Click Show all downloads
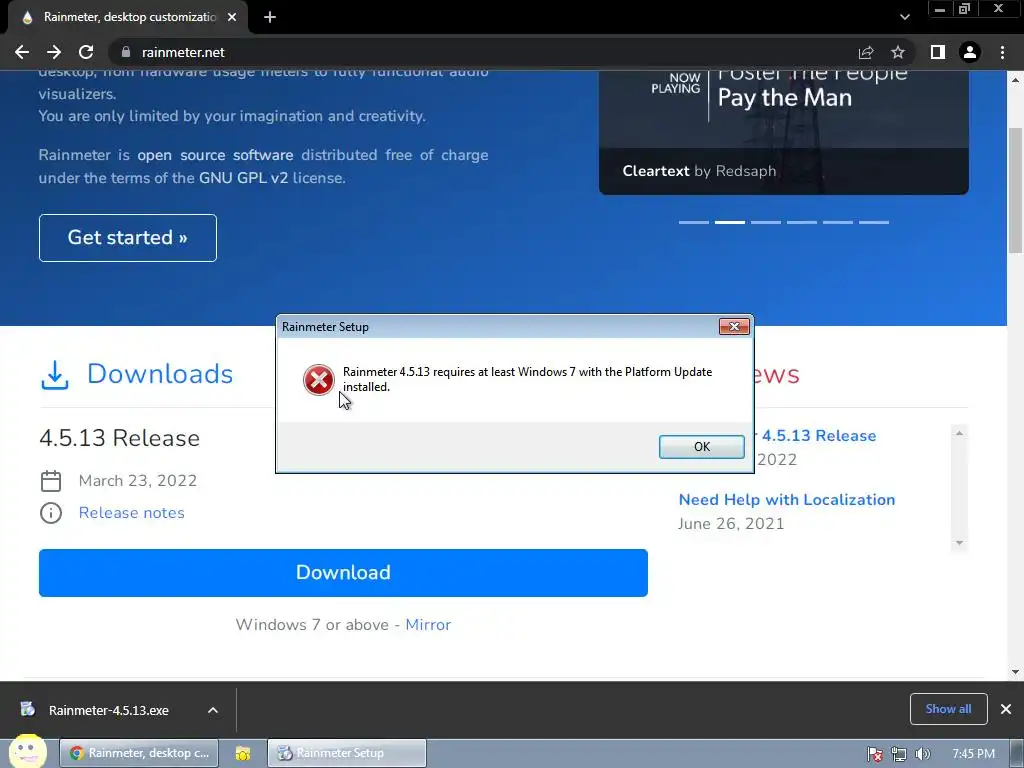 pos(948,709)
